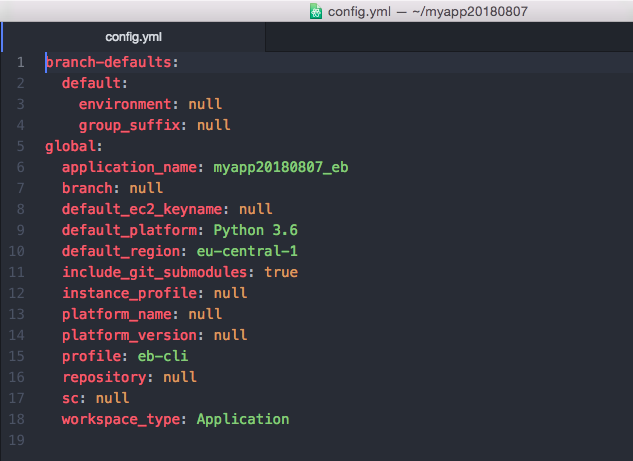Select the config.yml editor tab
Viewport: 633px width, 461px height.
pyautogui.click(x=134, y=37)
